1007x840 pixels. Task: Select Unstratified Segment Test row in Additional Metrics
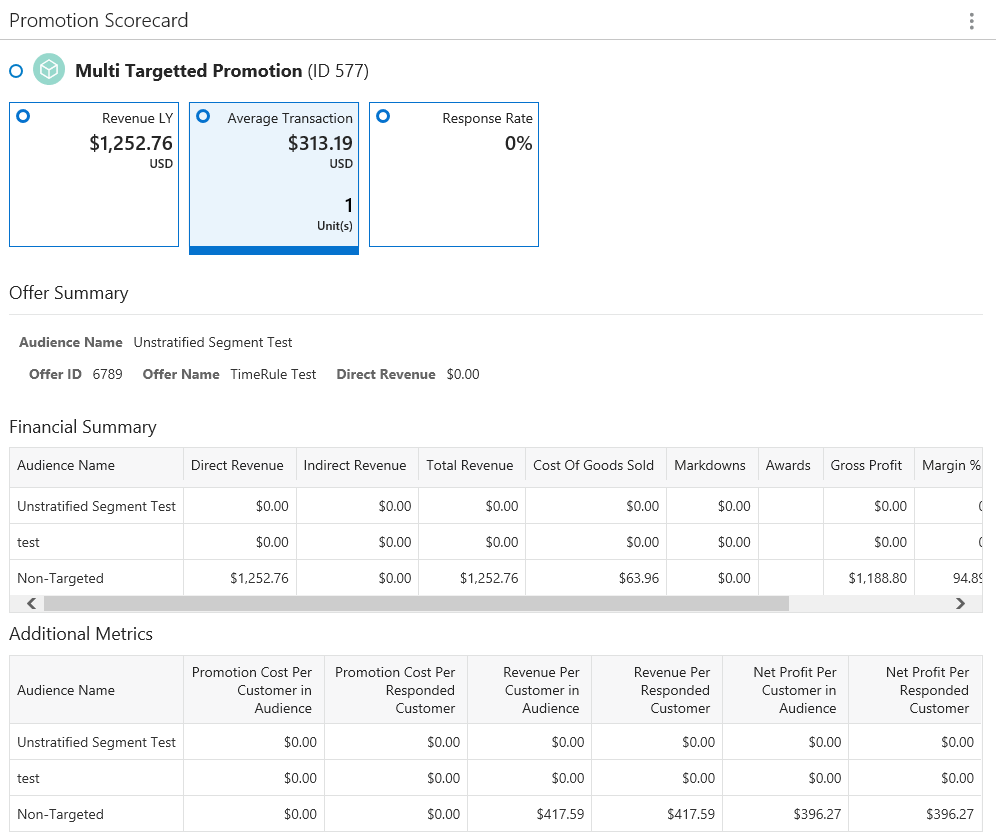click(496, 742)
